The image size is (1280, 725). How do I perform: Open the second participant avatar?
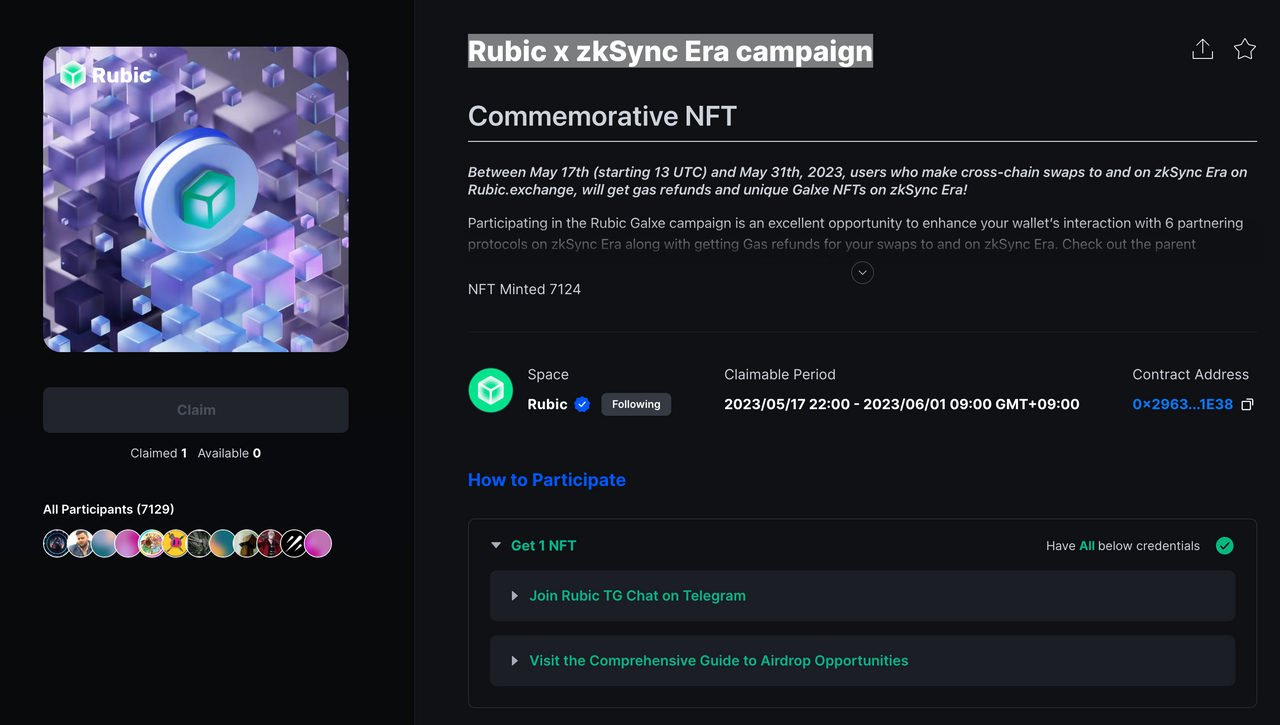[81, 543]
